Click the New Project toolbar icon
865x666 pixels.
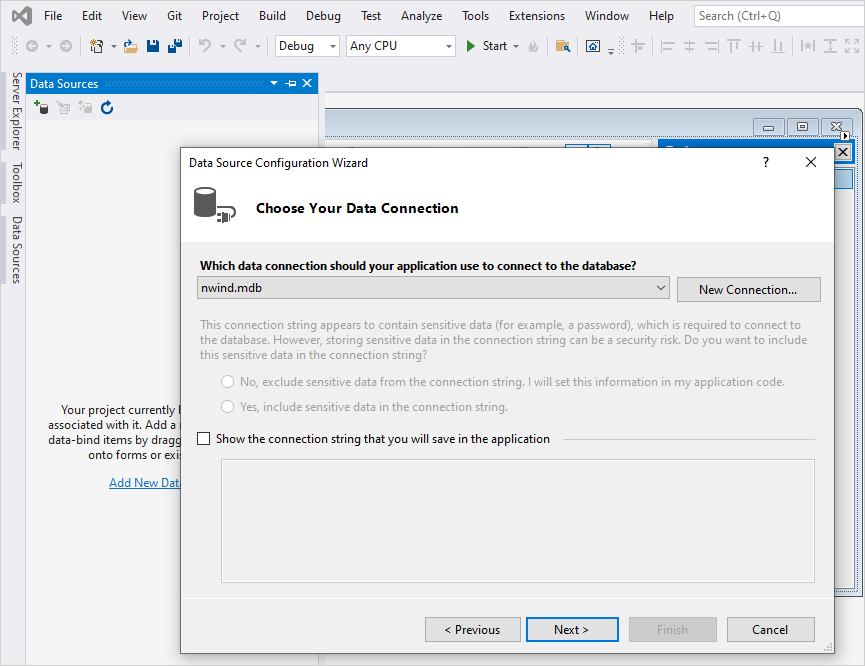coord(97,46)
